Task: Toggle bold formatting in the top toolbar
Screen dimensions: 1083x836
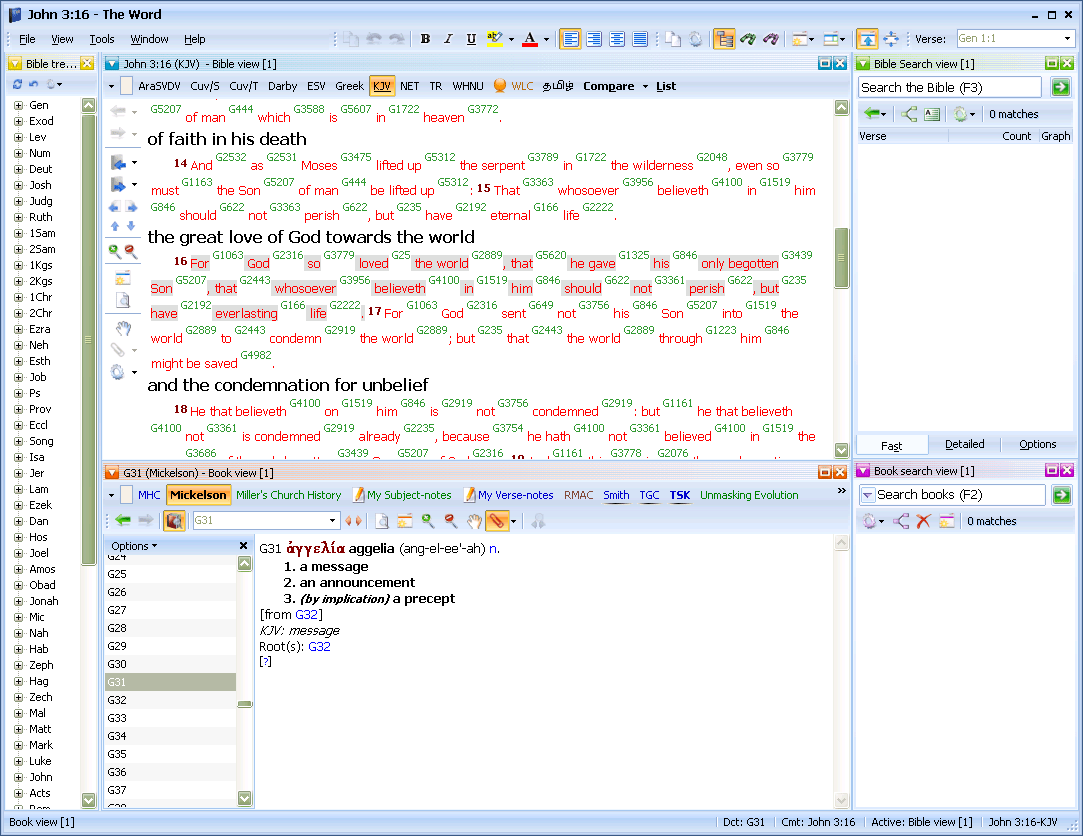Action: [x=425, y=38]
